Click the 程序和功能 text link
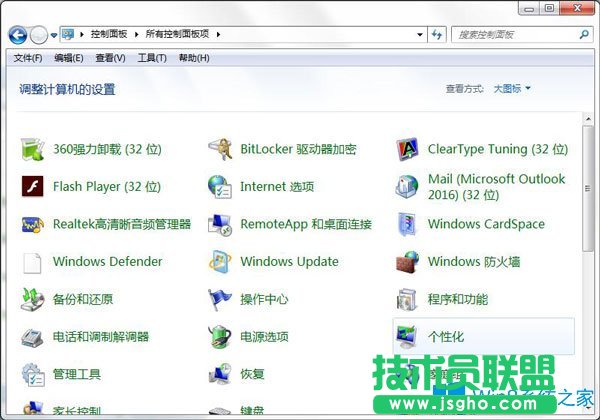This screenshot has width=600, height=420. 458,300
